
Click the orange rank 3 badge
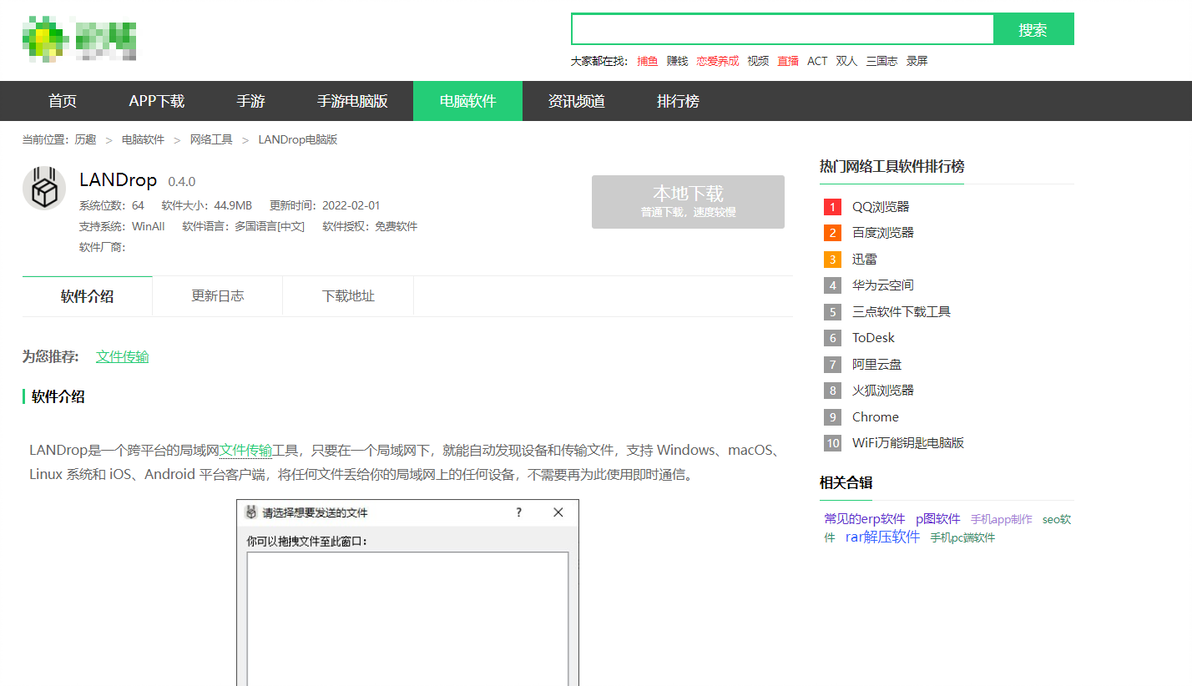(x=832, y=259)
